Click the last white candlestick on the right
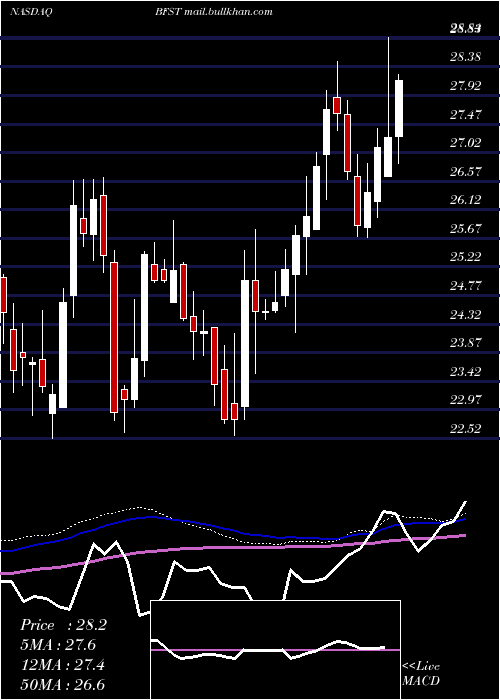 [399, 108]
